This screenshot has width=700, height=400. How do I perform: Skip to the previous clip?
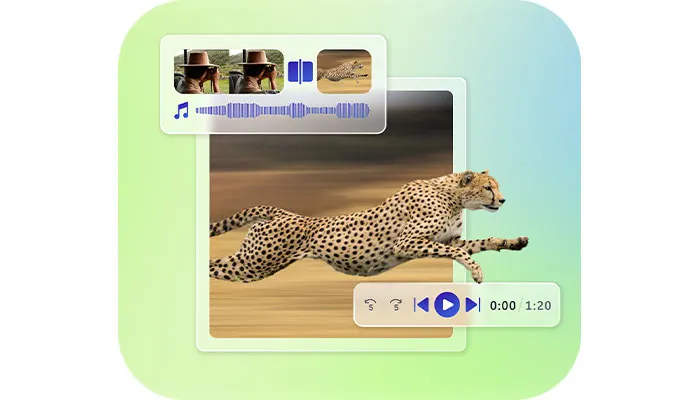421,305
